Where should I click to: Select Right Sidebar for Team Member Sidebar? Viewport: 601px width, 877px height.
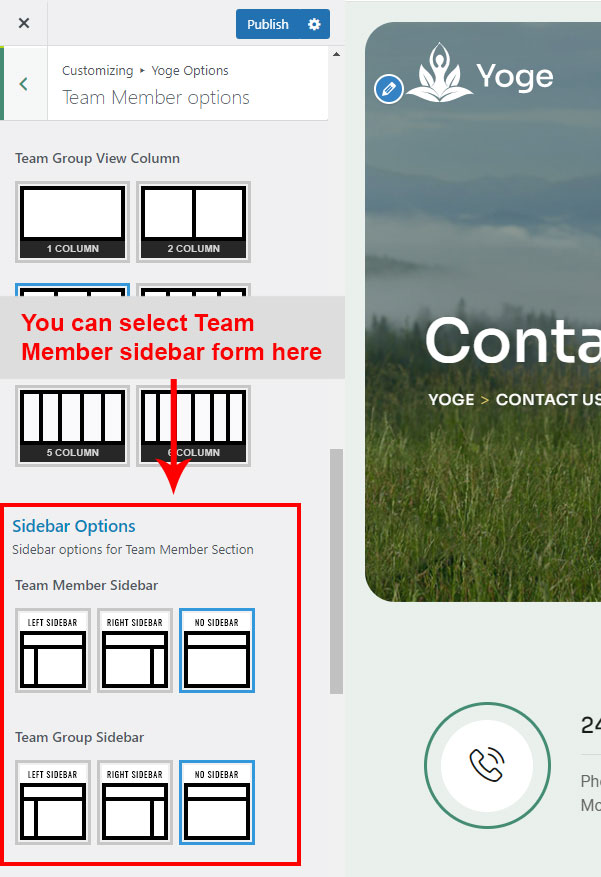point(135,650)
